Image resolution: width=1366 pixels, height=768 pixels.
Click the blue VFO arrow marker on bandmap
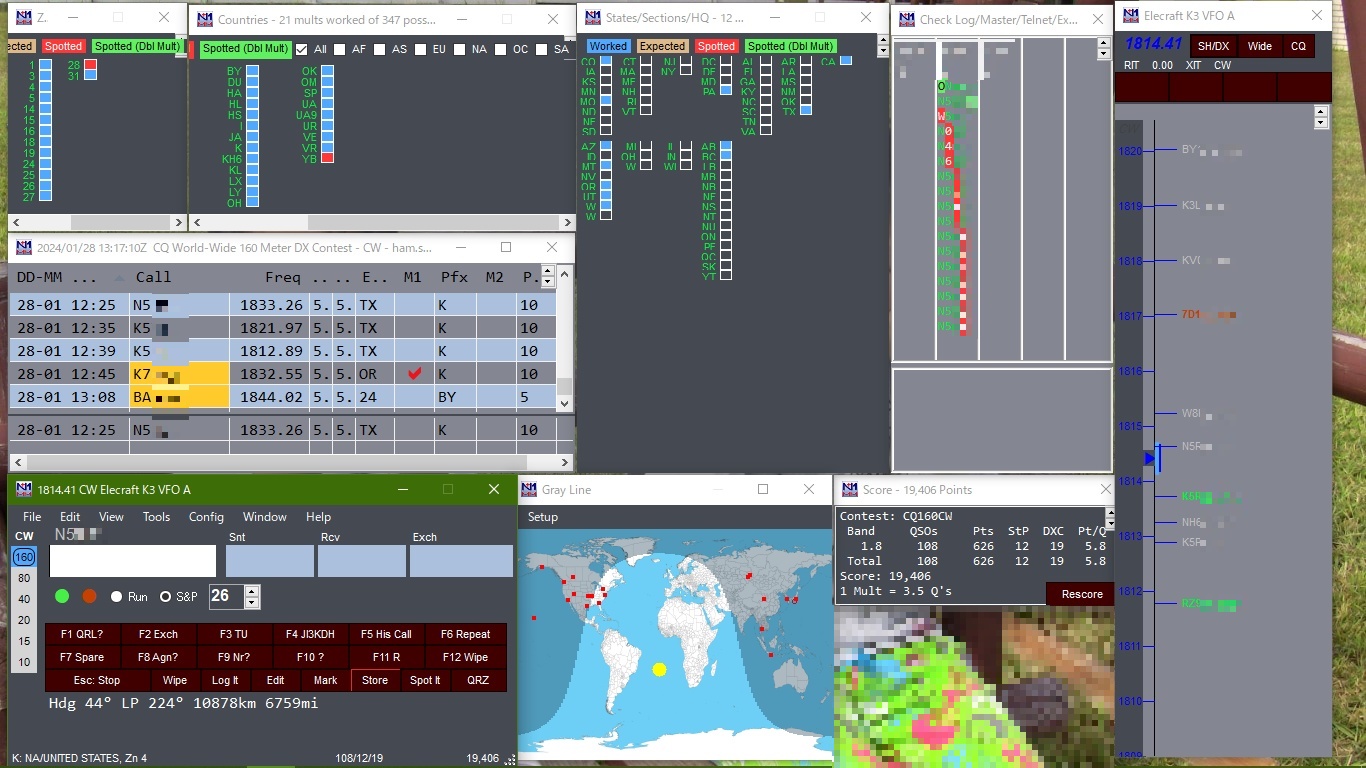(1150, 458)
